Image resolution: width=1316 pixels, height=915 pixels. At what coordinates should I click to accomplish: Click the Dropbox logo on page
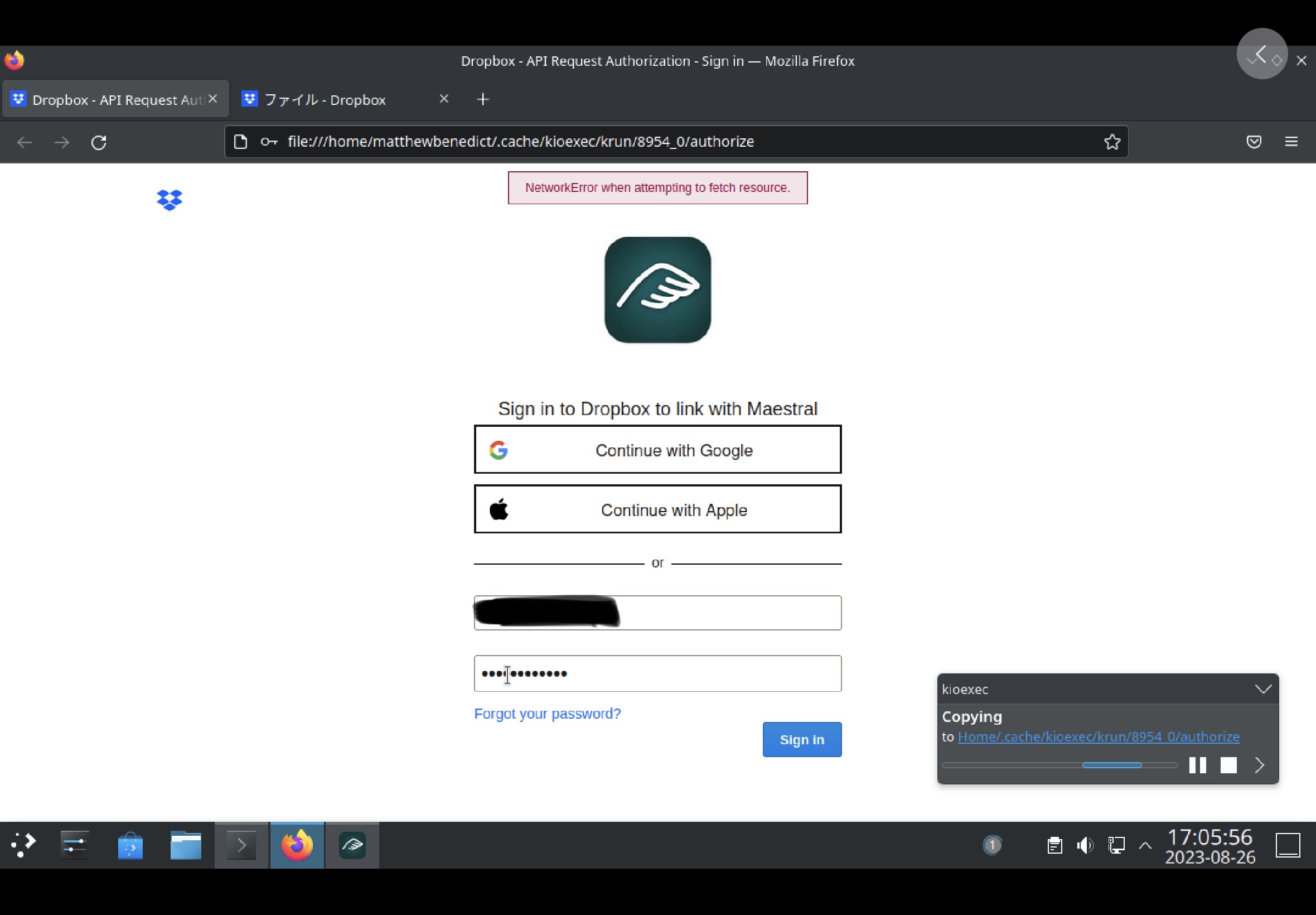[169, 200]
